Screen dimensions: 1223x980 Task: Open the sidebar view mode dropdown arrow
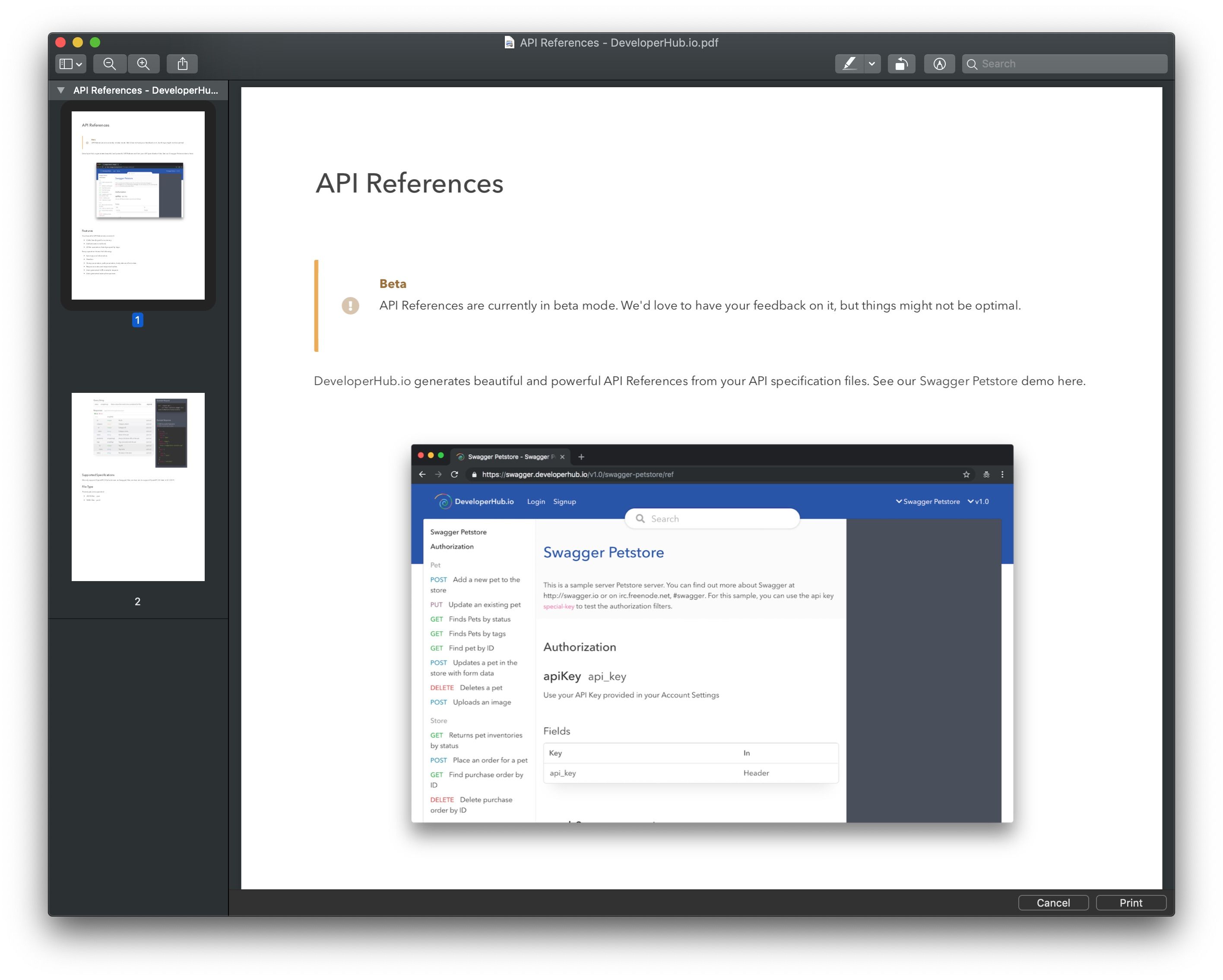(79, 64)
